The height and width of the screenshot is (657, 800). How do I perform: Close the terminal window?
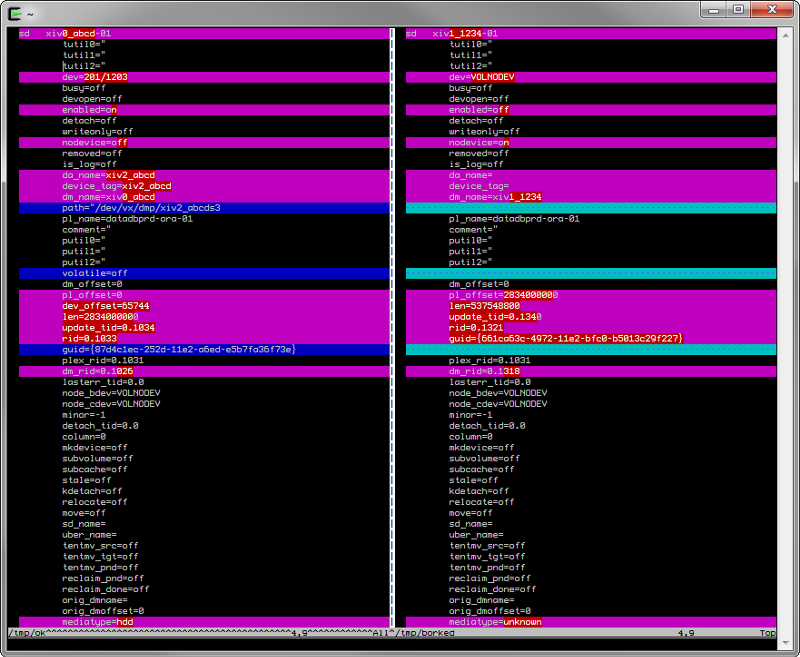[x=771, y=9]
